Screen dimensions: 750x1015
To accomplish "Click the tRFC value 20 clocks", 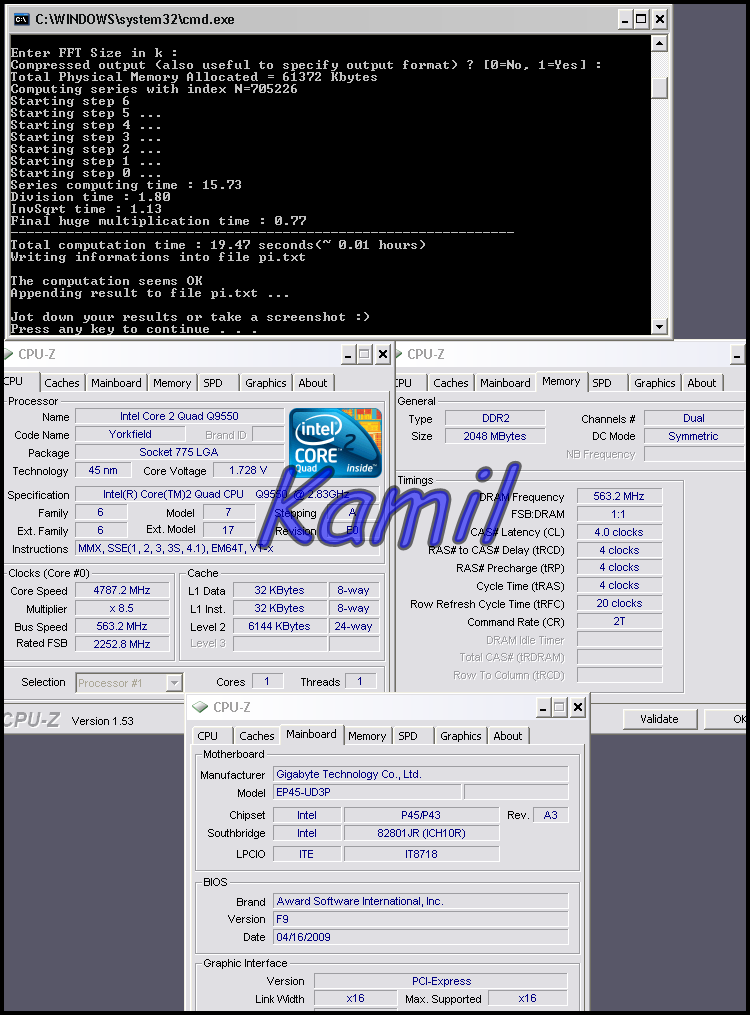I will [x=619, y=603].
